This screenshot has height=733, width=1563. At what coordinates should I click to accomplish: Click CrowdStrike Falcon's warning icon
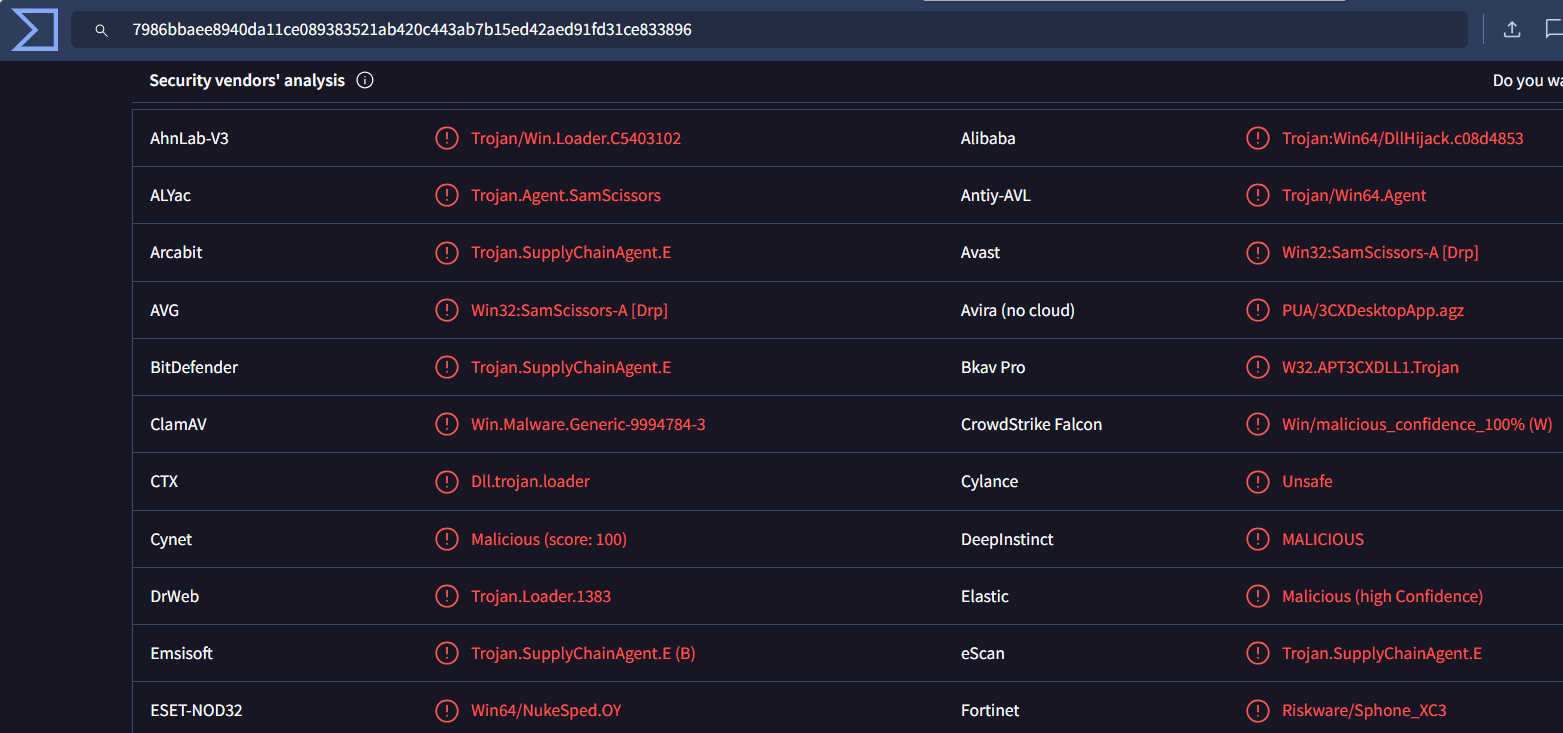click(1258, 424)
